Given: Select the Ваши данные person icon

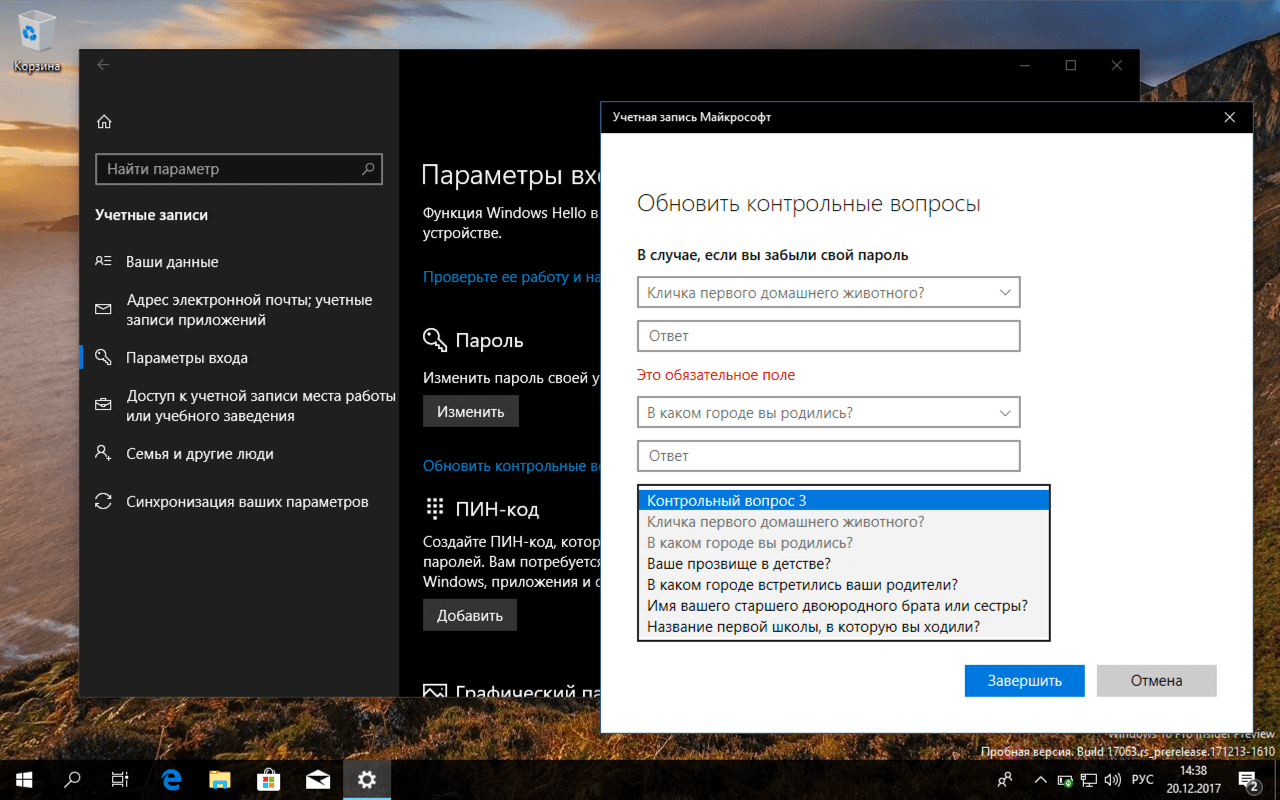Looking at the screenshot, I should [104, 261].
